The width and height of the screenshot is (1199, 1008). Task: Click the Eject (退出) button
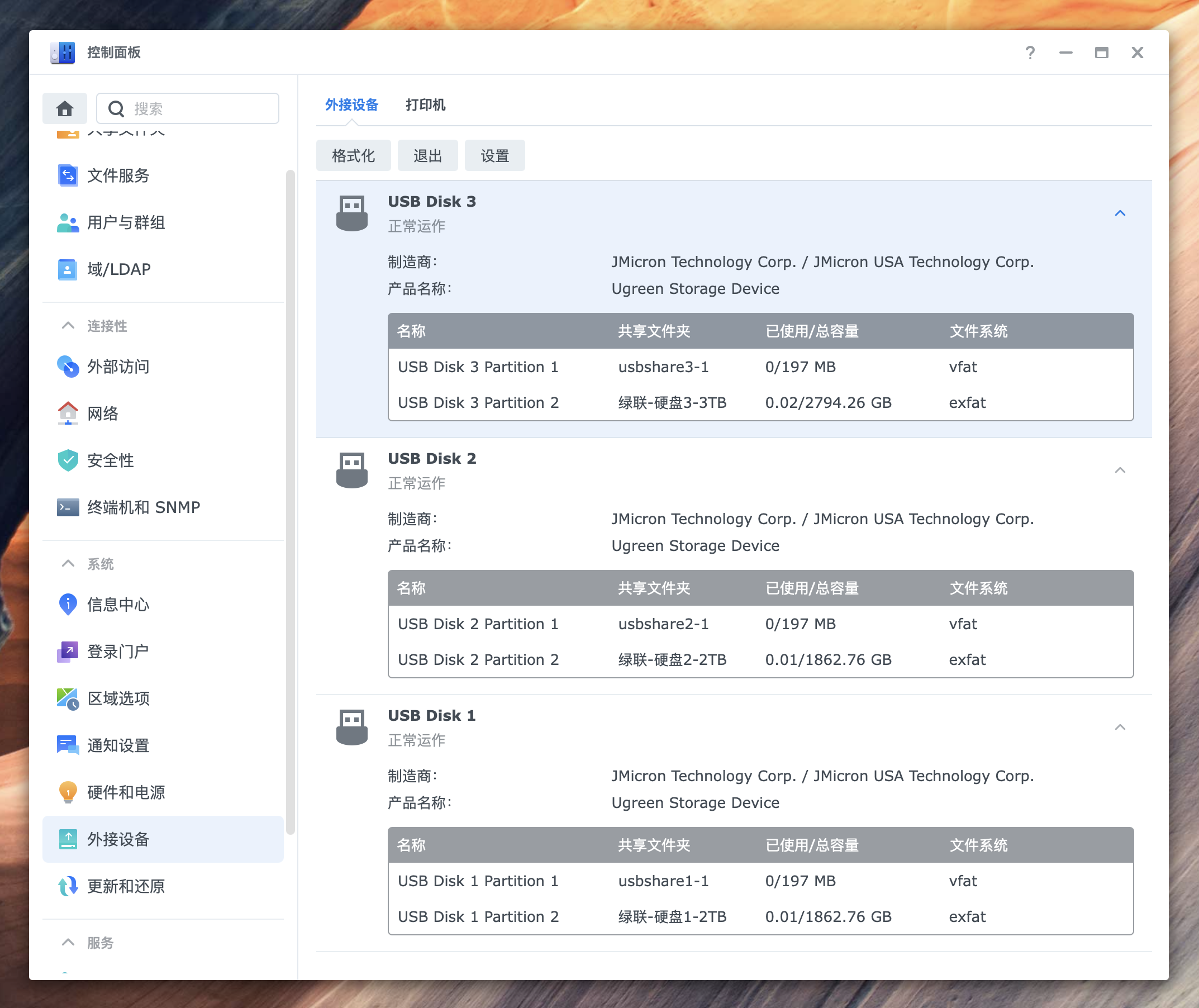coord(427,155)
